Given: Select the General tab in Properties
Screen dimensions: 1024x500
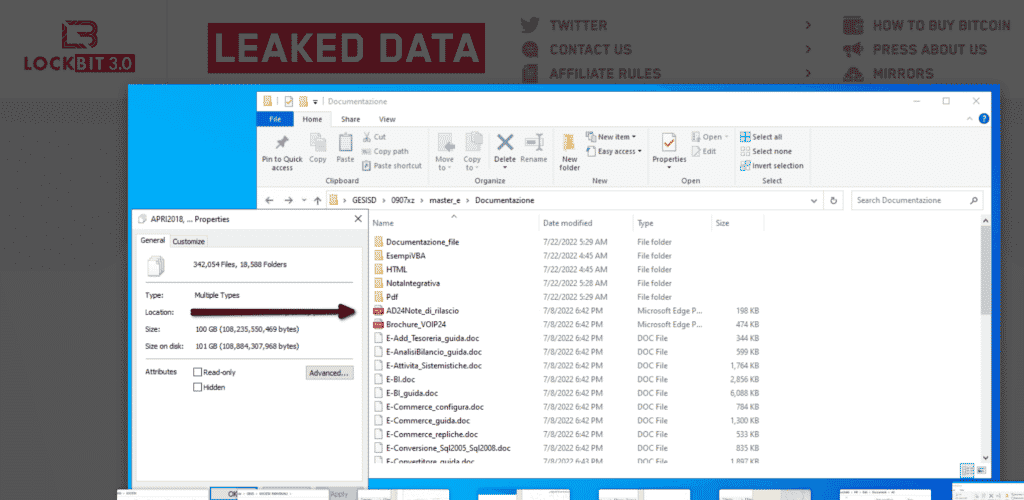Looking at the screenshot, I should click(153, 241).
